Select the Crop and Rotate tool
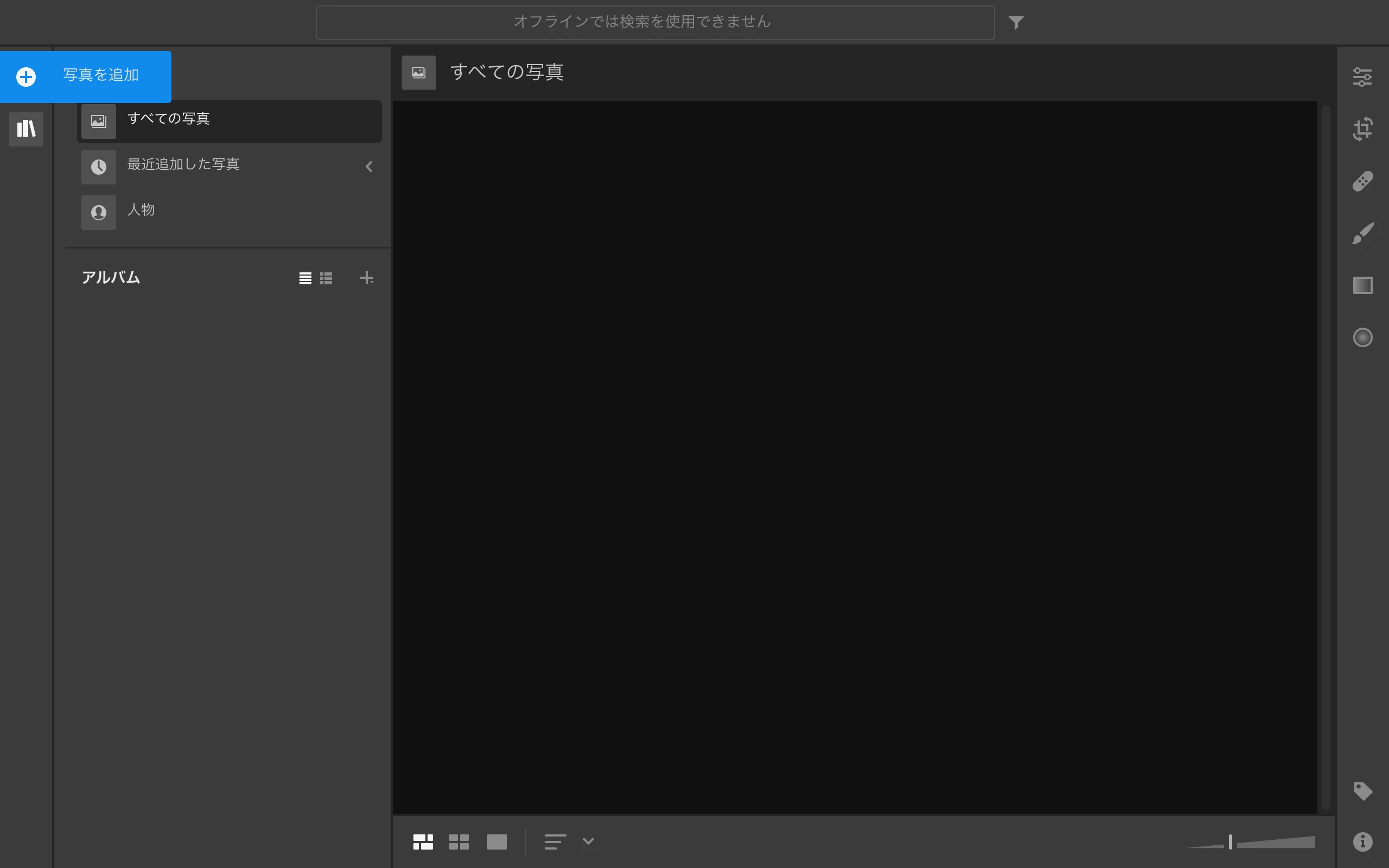Image resolution: width=1389 pixels, height=868 pixels. (1362, 129)
